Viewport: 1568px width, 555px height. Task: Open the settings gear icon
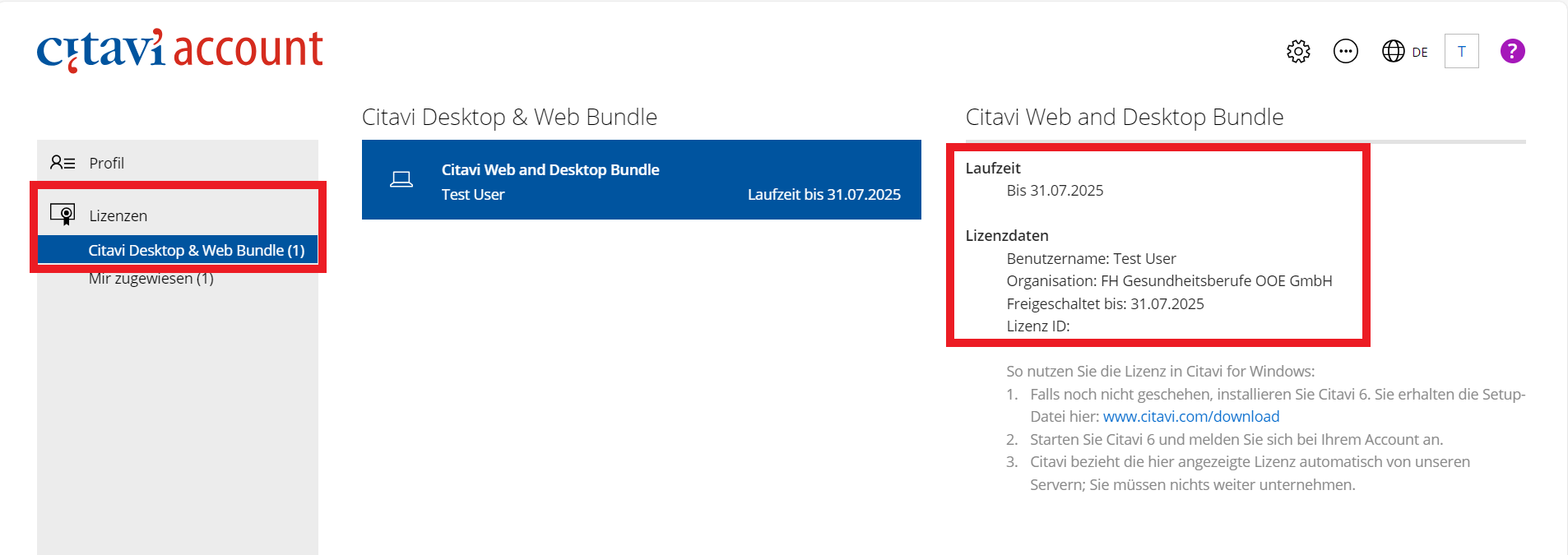point(1298,51)
